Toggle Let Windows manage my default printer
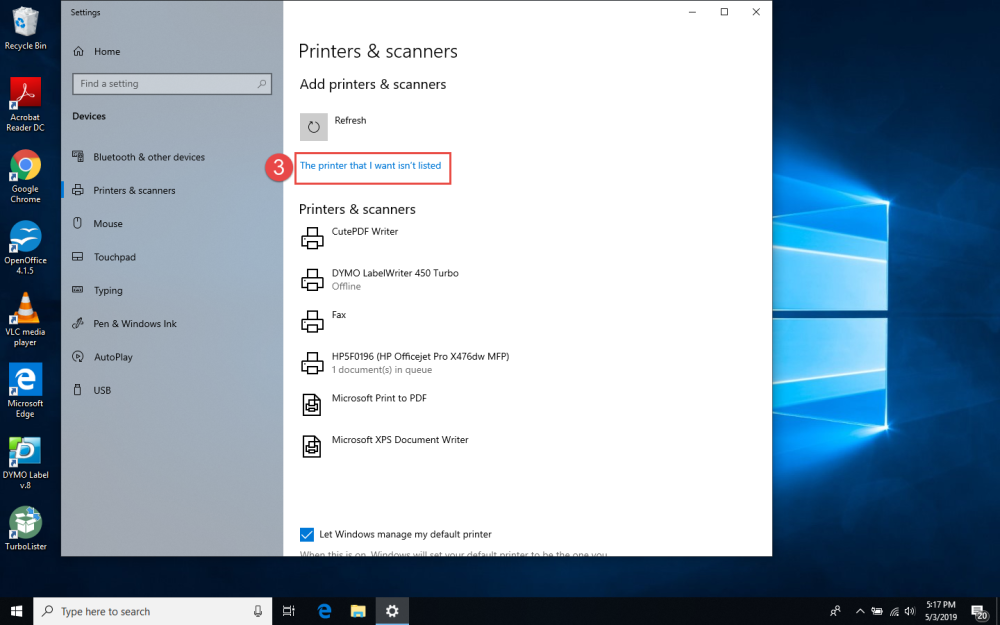 (307, 534)
